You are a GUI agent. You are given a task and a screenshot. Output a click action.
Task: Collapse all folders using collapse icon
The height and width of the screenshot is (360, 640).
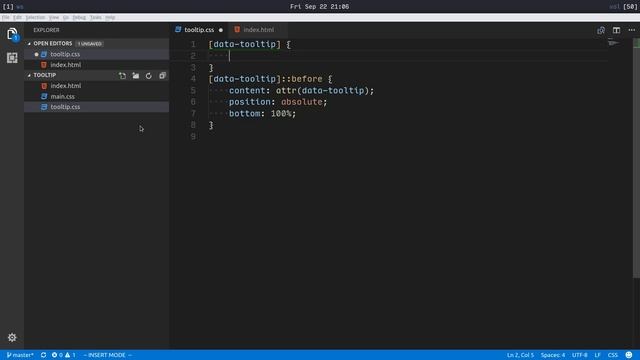162,76
